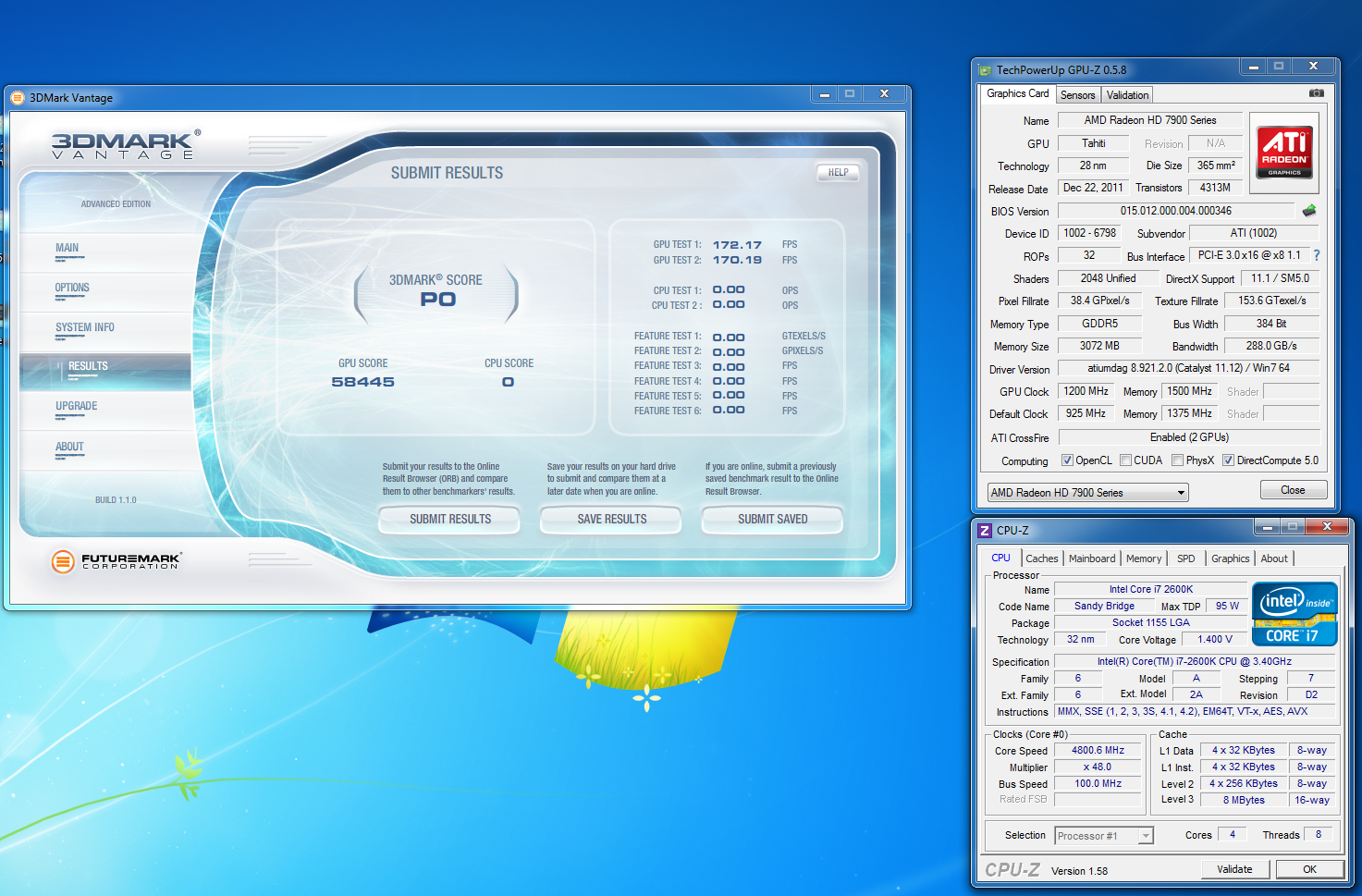This screenshot has width=1362, height=896.
Task: Click the SUBMIT RESULTS button
Action: (x=450, y=520)
